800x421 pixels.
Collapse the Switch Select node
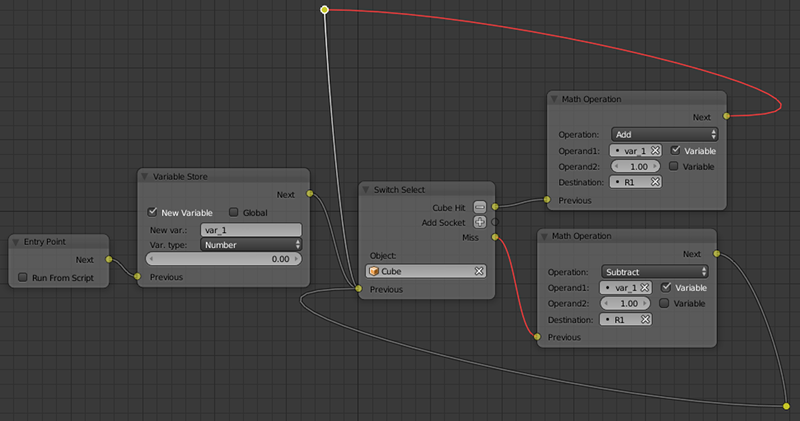[366, 188]
